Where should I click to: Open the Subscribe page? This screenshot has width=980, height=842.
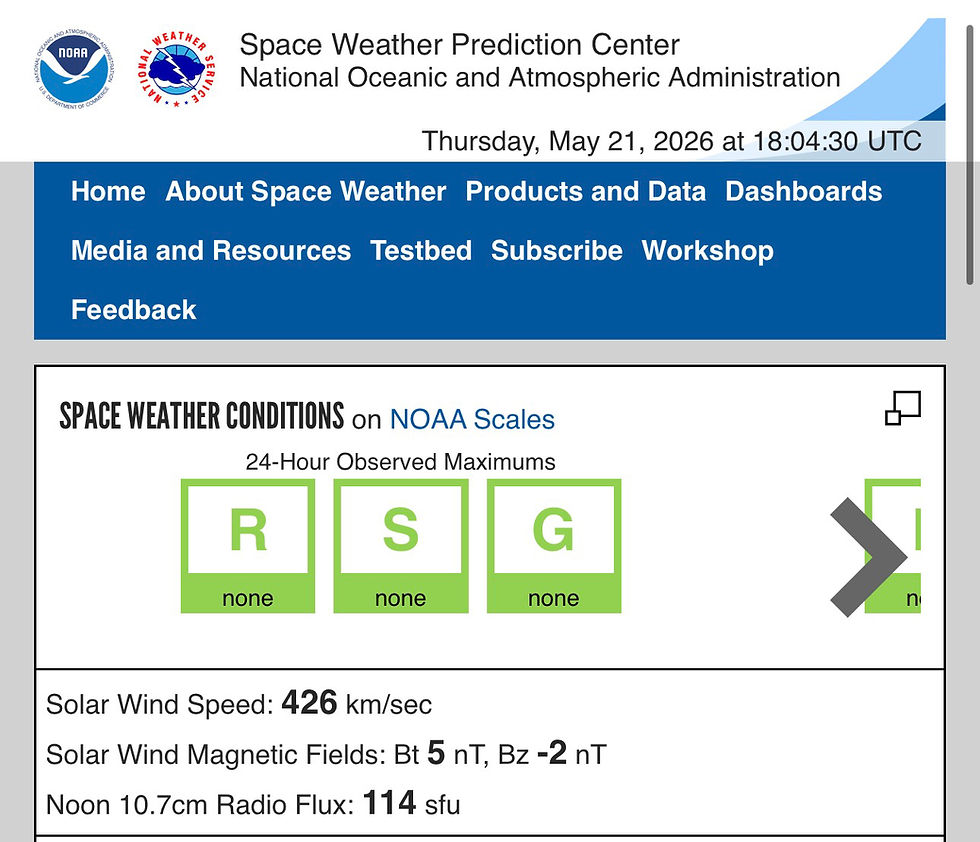click(557, 251)
